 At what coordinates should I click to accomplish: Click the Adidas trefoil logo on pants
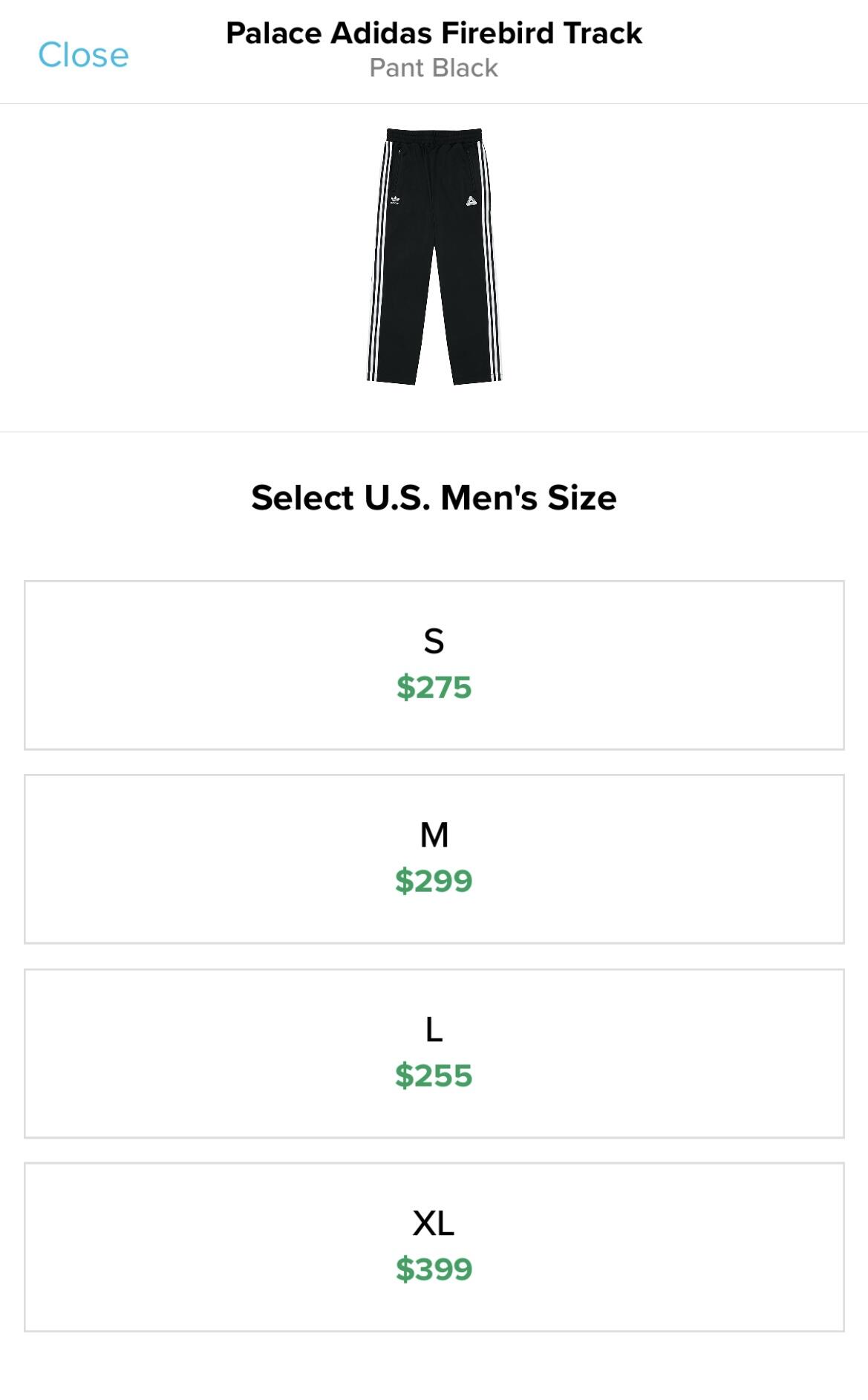(x=394, y=199)
